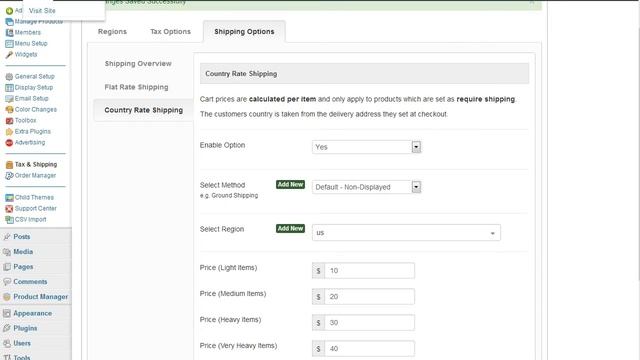Open the Toolbox link
Screen dimensions: 640x360
tap(25, 121)
